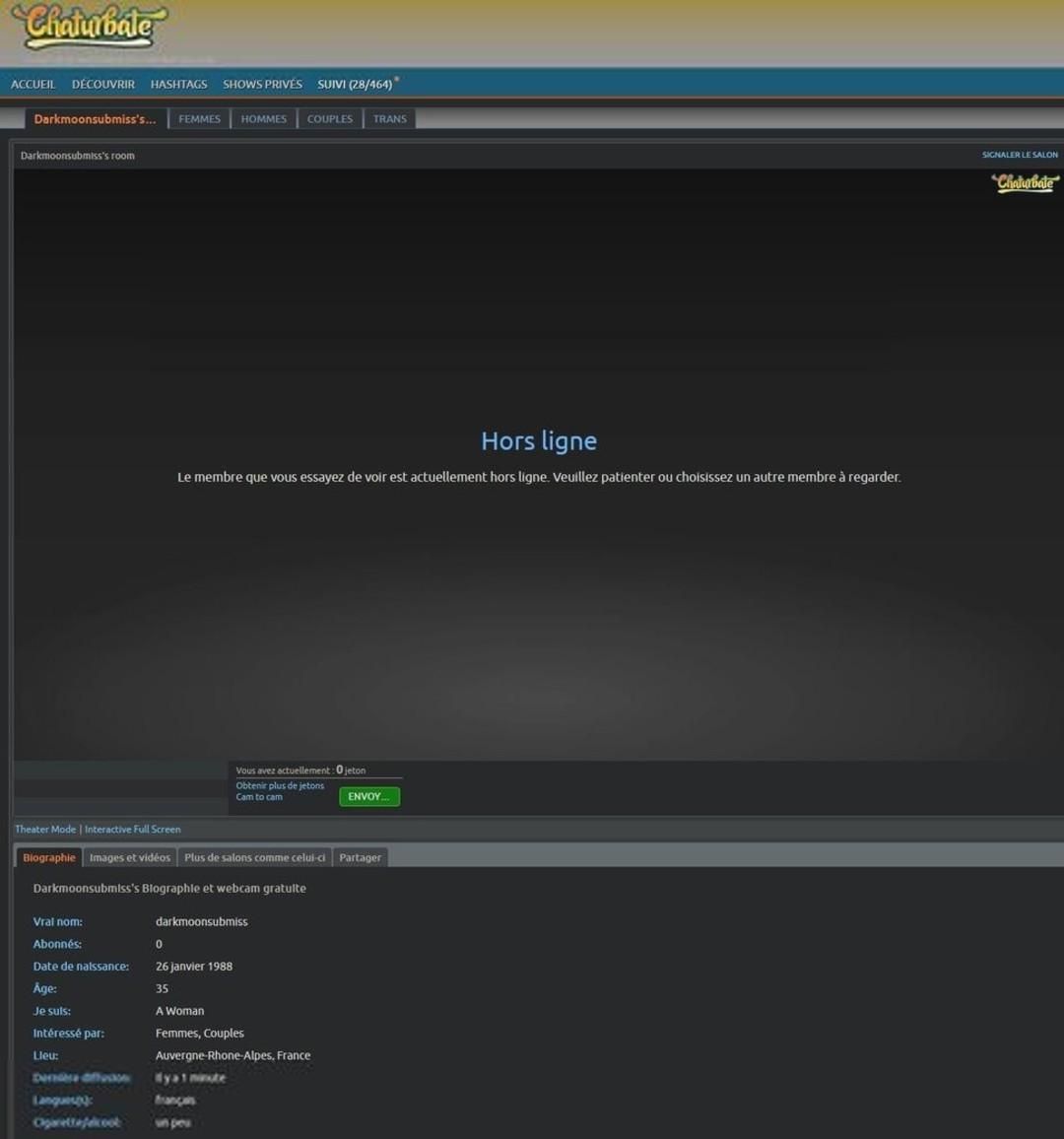Click the SIGNALER LE SALON report link
This screenshot has height=1139, width=1064.
(x=1020, y=155)
